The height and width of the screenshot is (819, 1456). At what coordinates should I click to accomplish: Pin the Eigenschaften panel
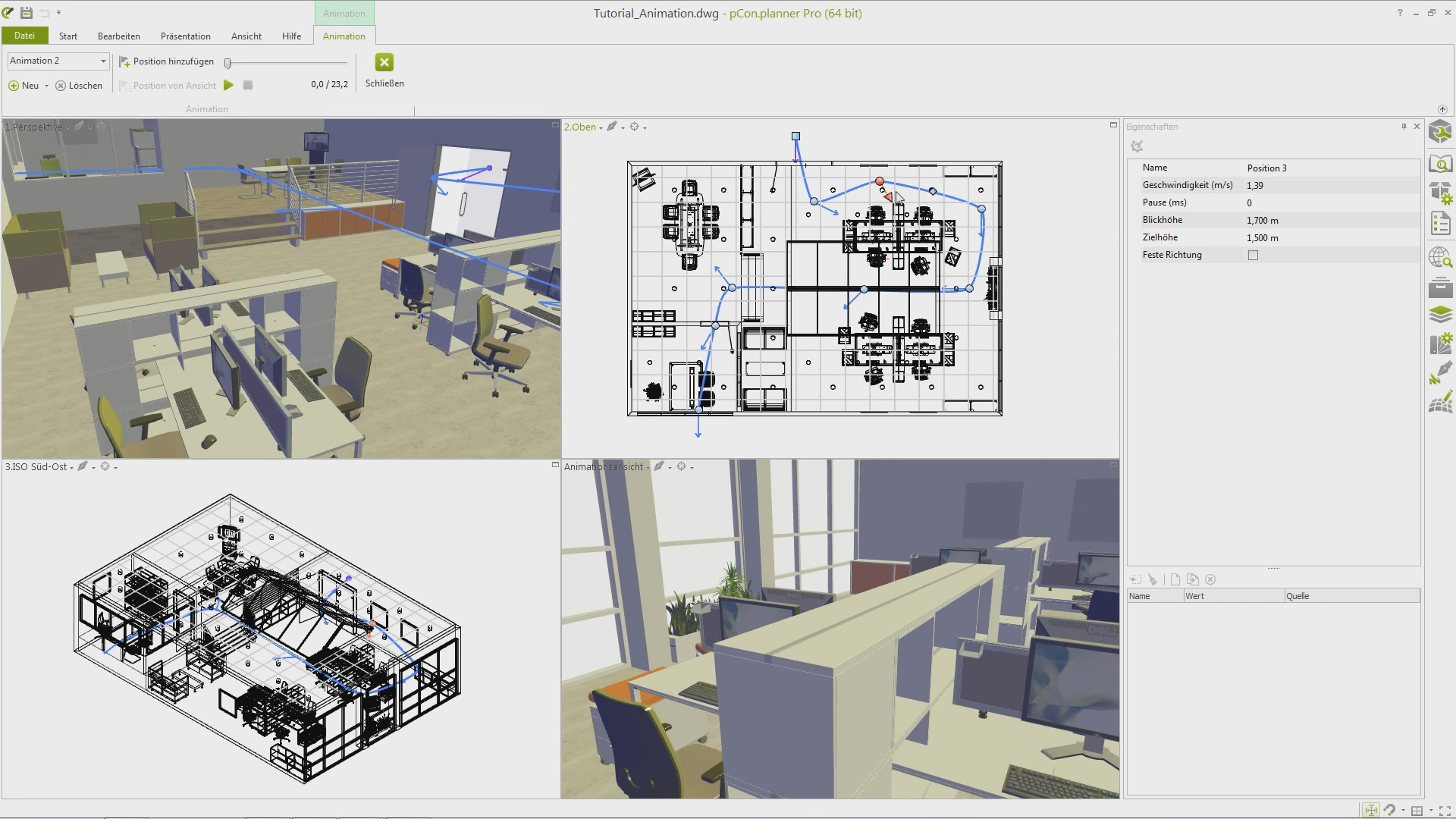tap(1404, 127)
